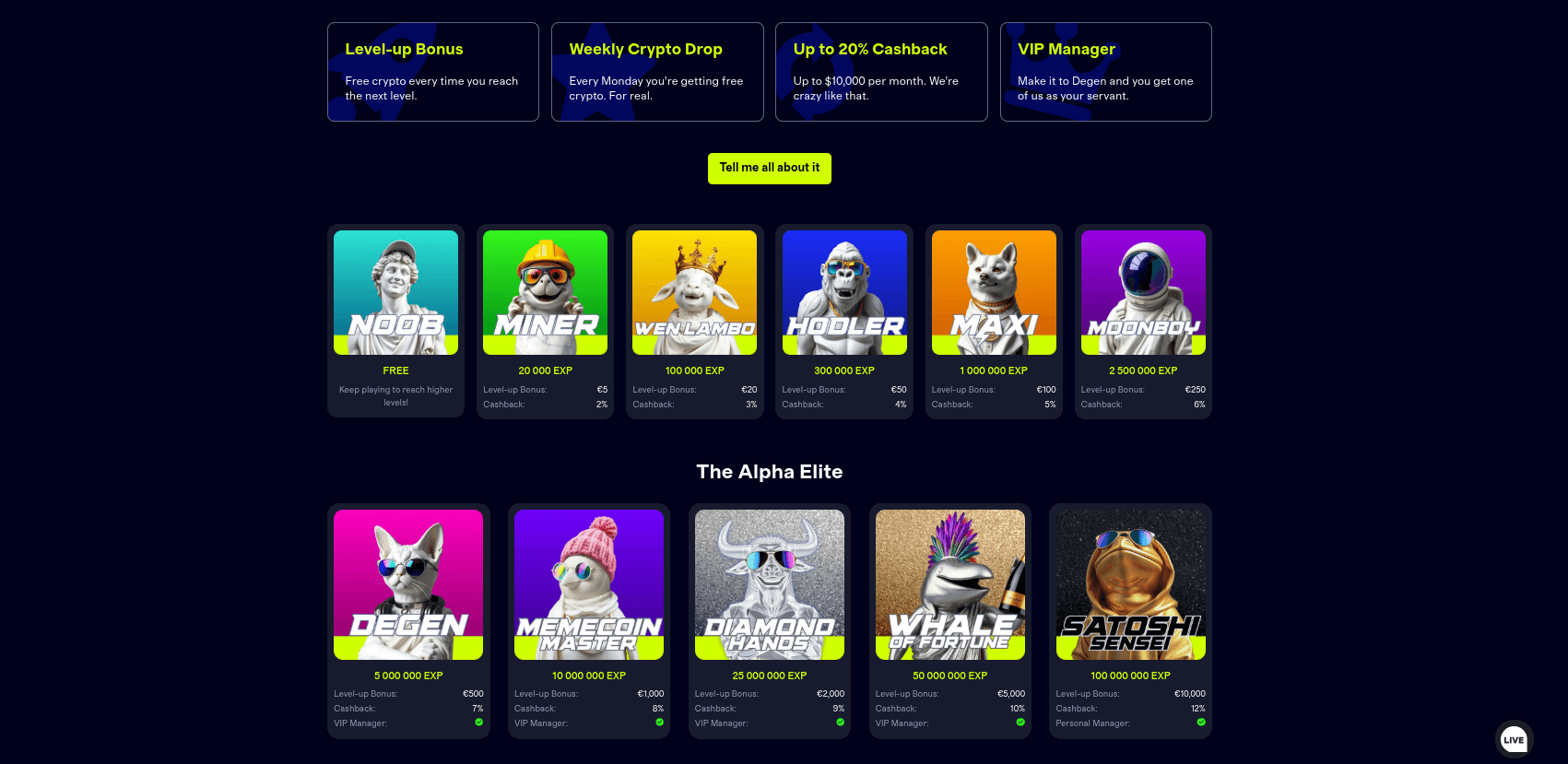Screen dimensions: 1568x764
Task: Click the Tell me all about it button
Action: (x=769, y=169)
